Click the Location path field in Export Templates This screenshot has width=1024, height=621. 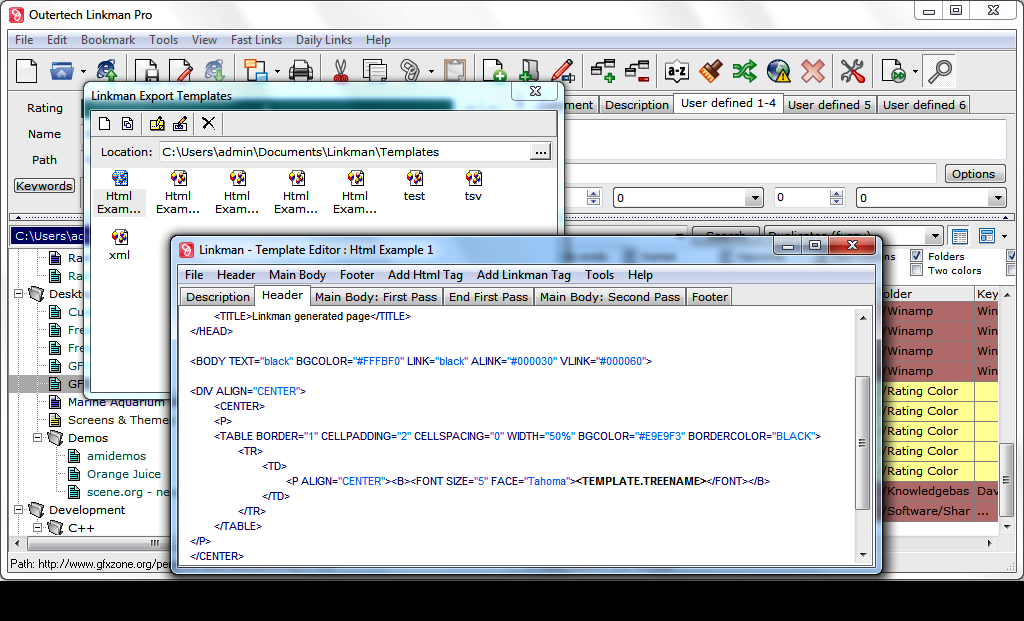345,152
